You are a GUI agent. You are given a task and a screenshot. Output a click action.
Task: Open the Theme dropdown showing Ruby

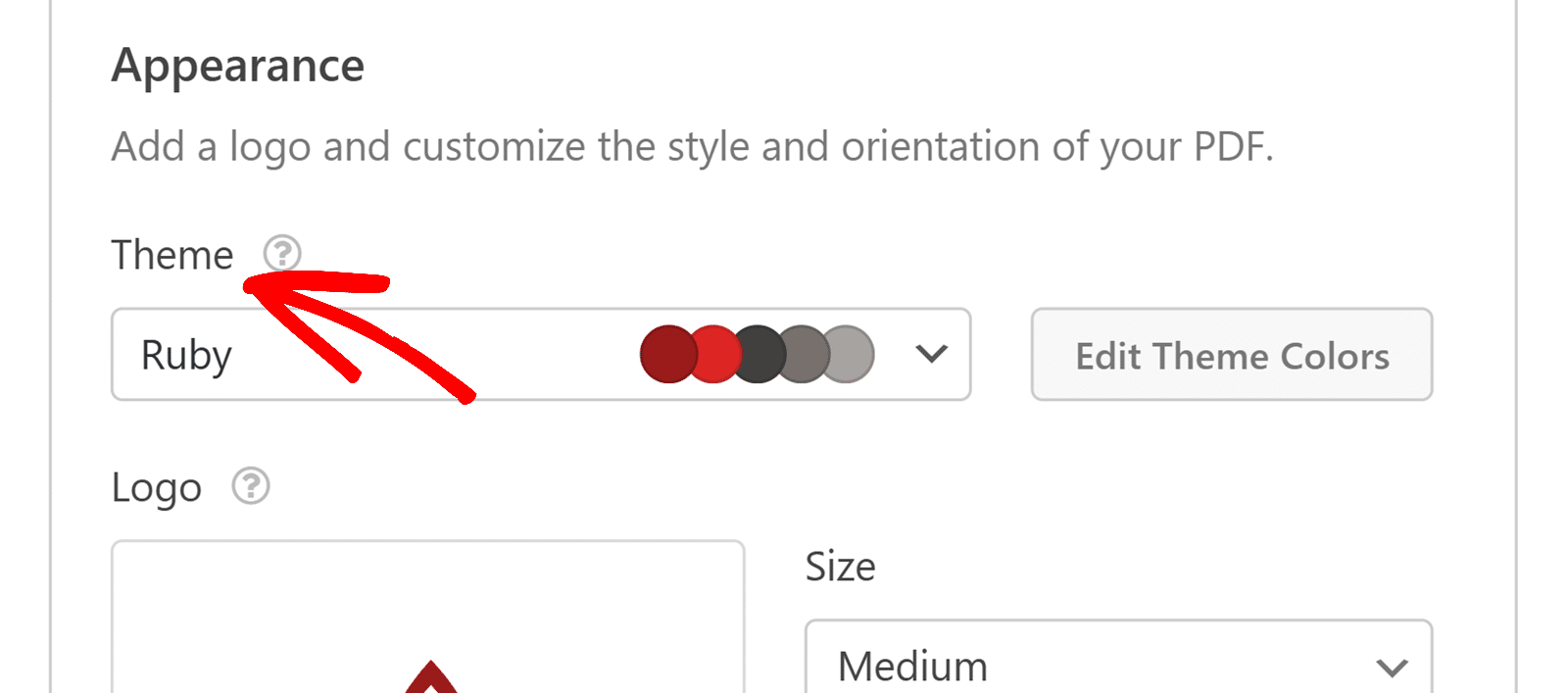441,354
